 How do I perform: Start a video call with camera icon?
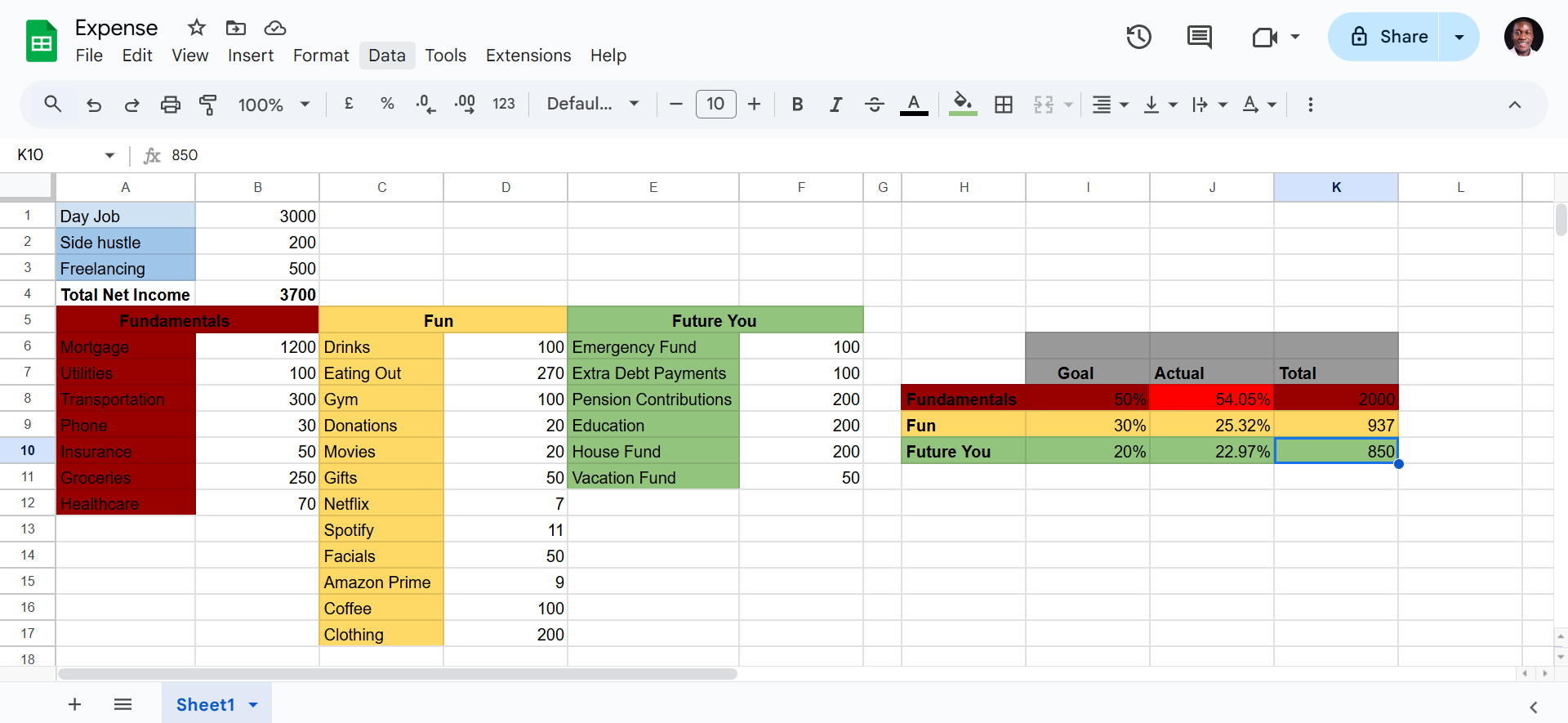[x=1264, y=37]
